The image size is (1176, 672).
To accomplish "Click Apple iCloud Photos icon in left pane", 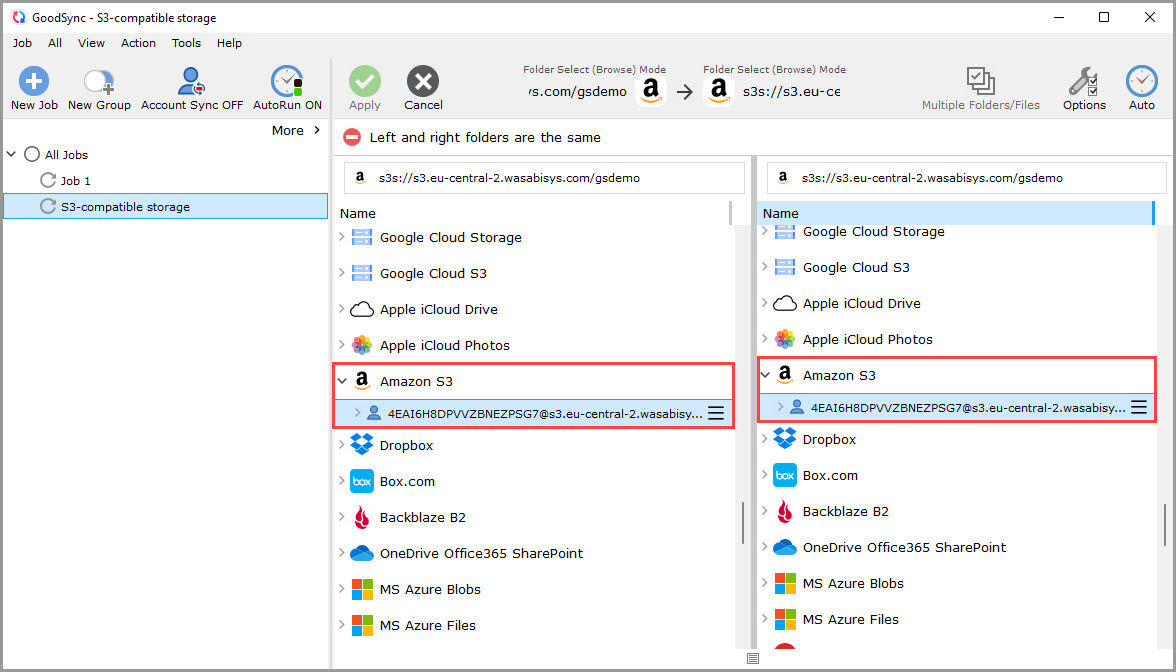I will point(362,345).
